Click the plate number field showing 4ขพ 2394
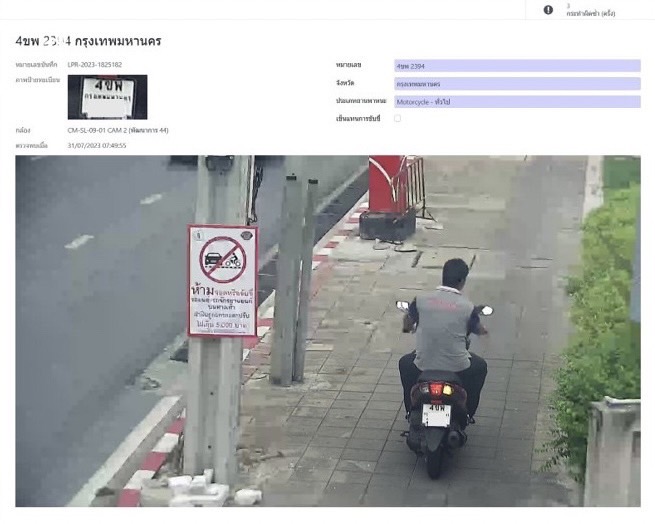The image size is (655, 524). pos(517,66)
